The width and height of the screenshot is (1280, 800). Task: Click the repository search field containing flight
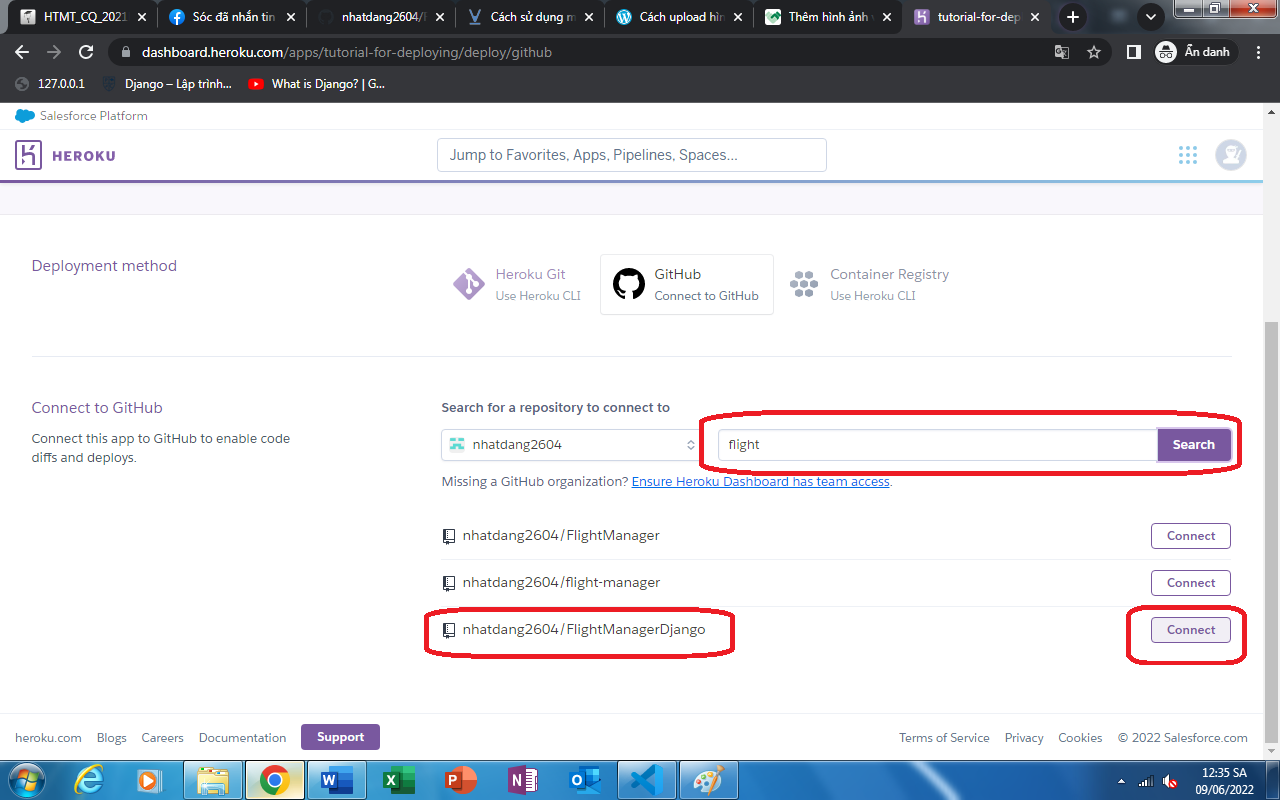(938, 445)
